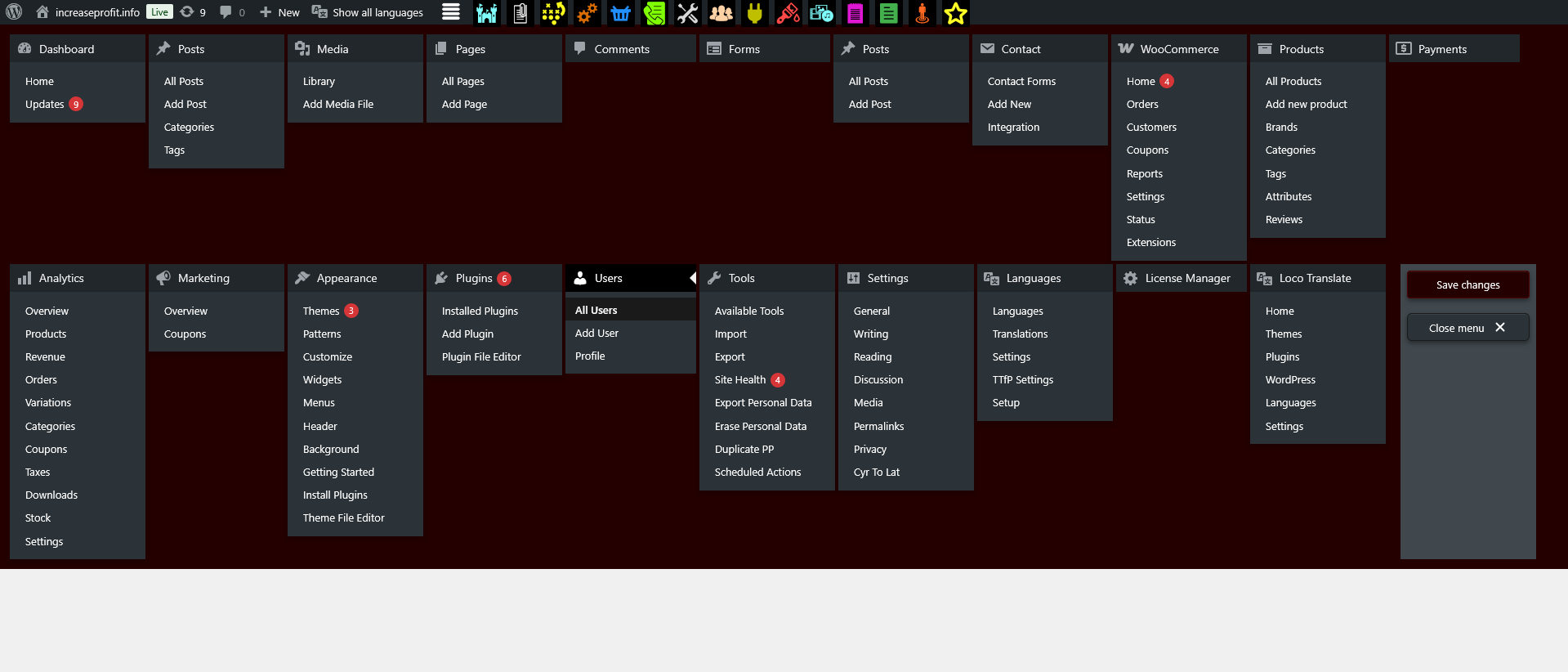Viewport: 1568px width, 672px height.
Task: Click the orange gears icon
Action: click(587, 13)
